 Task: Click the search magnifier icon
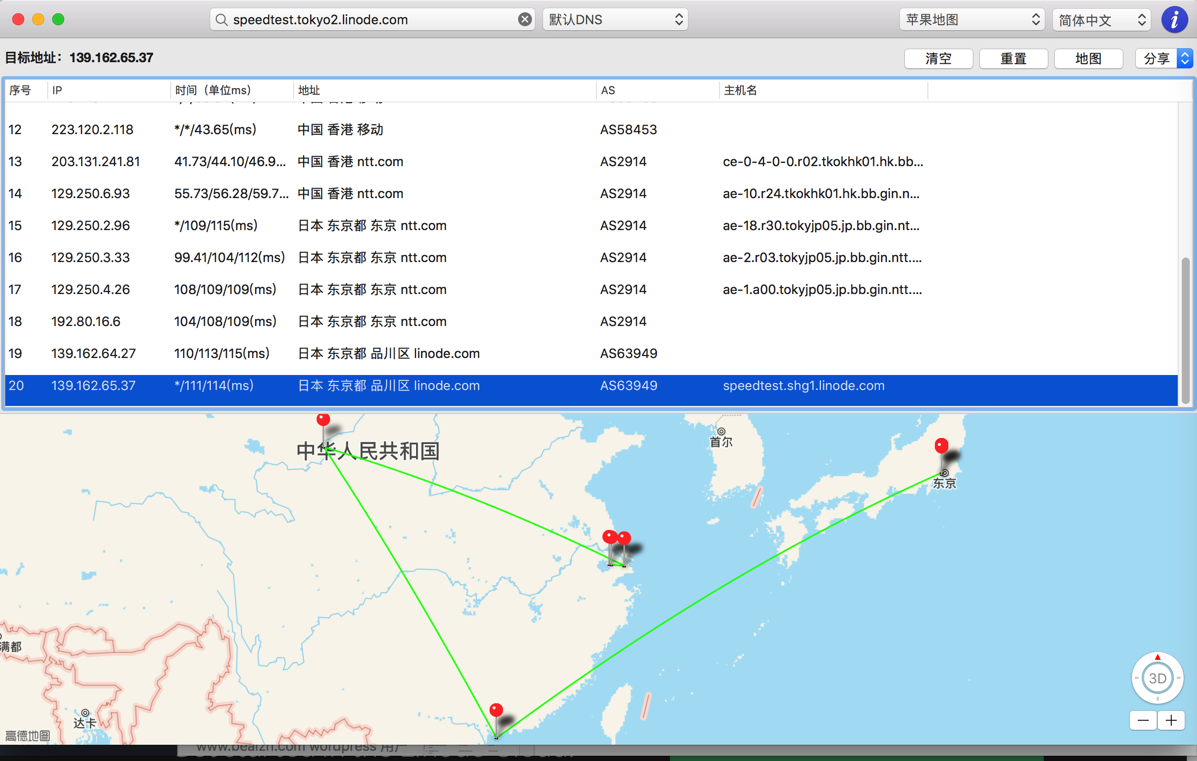click(x=221, y=20)
